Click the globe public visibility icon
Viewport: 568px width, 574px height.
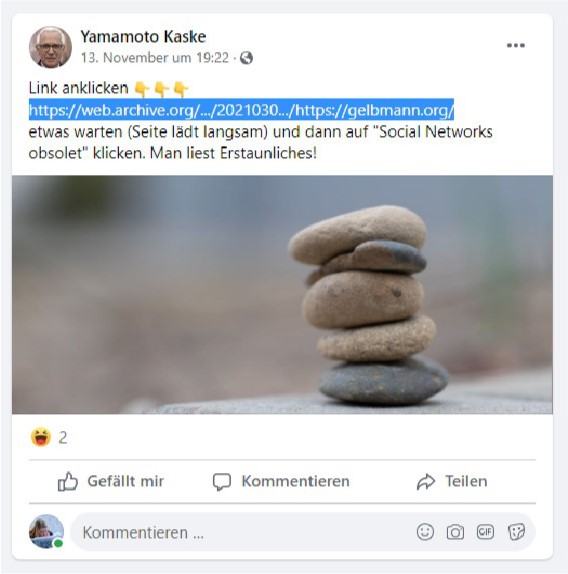pyautogui.click(x=246, y=58)
